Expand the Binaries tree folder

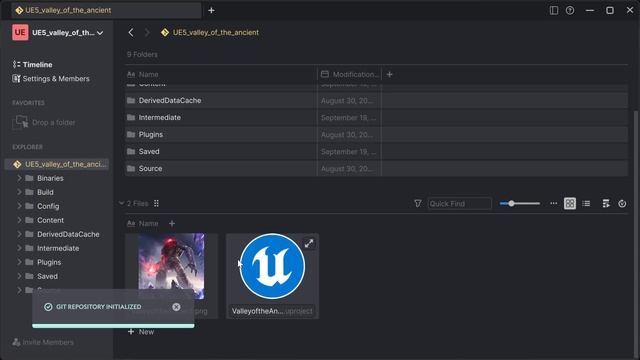19,178
